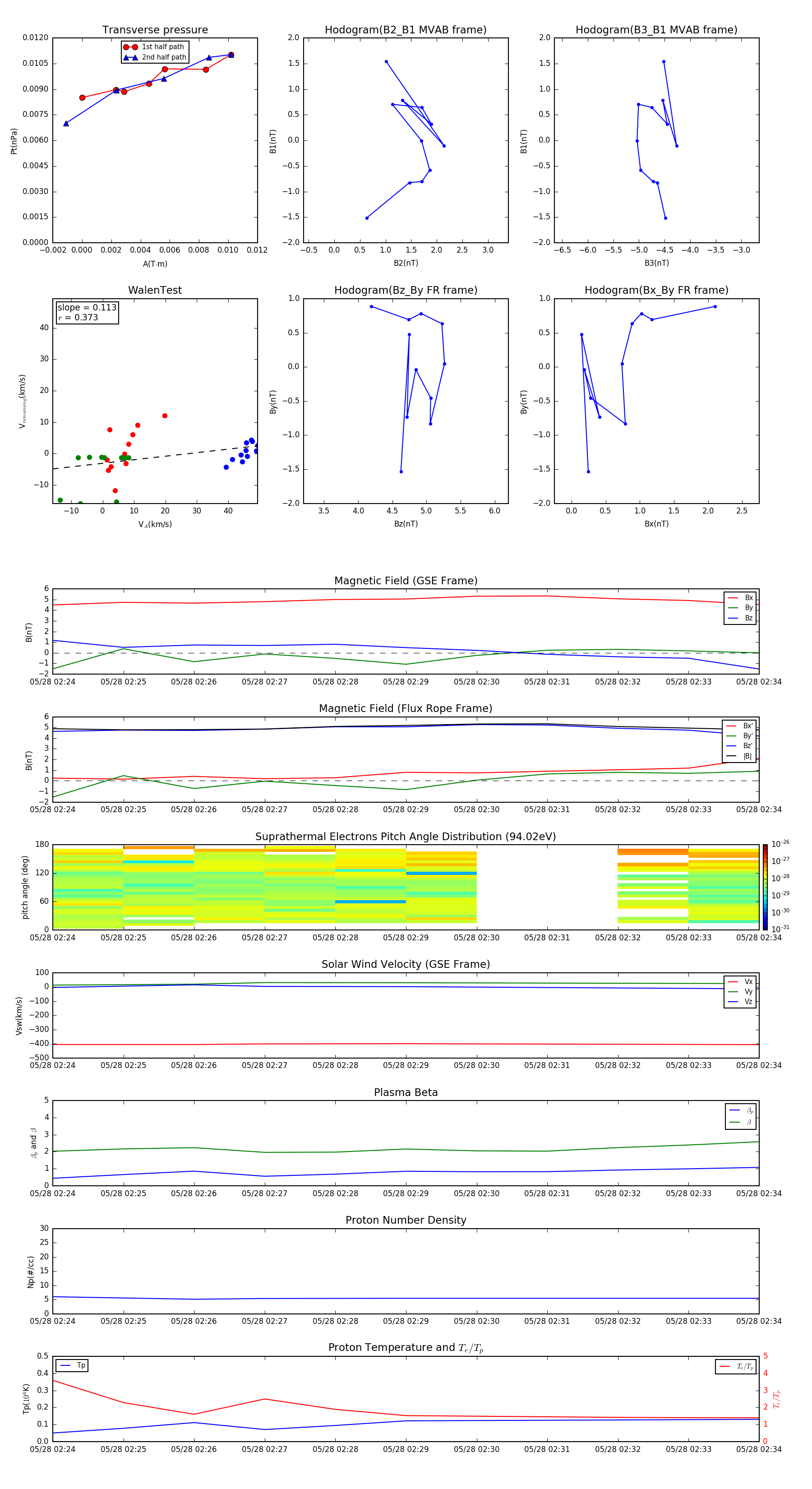Screen dimensions: 812x1489
Task: Select '1st half path' legend entry
Action: point(154,47)
